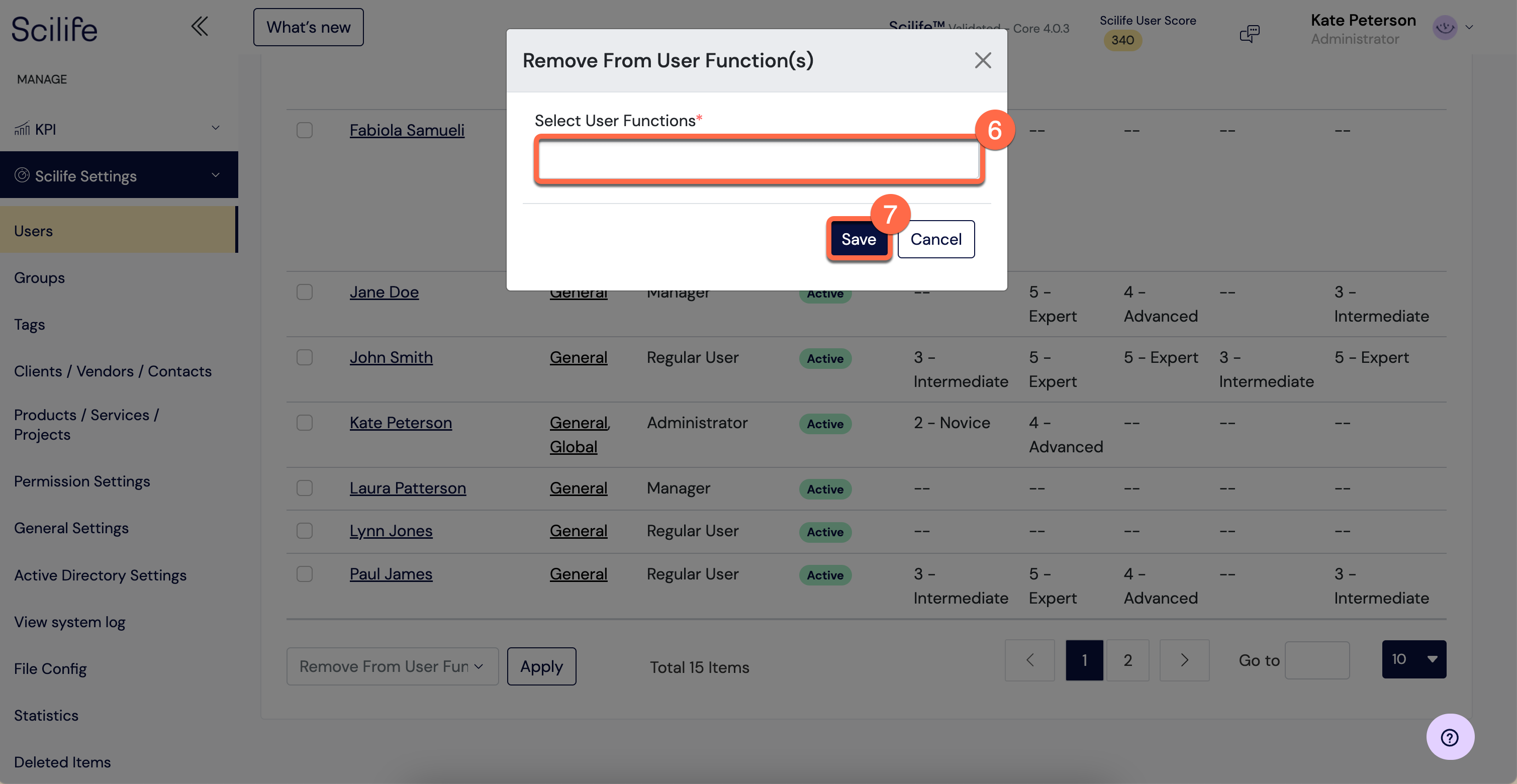The height and width of the screenshot is (784, 1517).
Task: Collapse the sidebar with double-chevron icon
Action: pyautogui.click(x=200, y=27)
